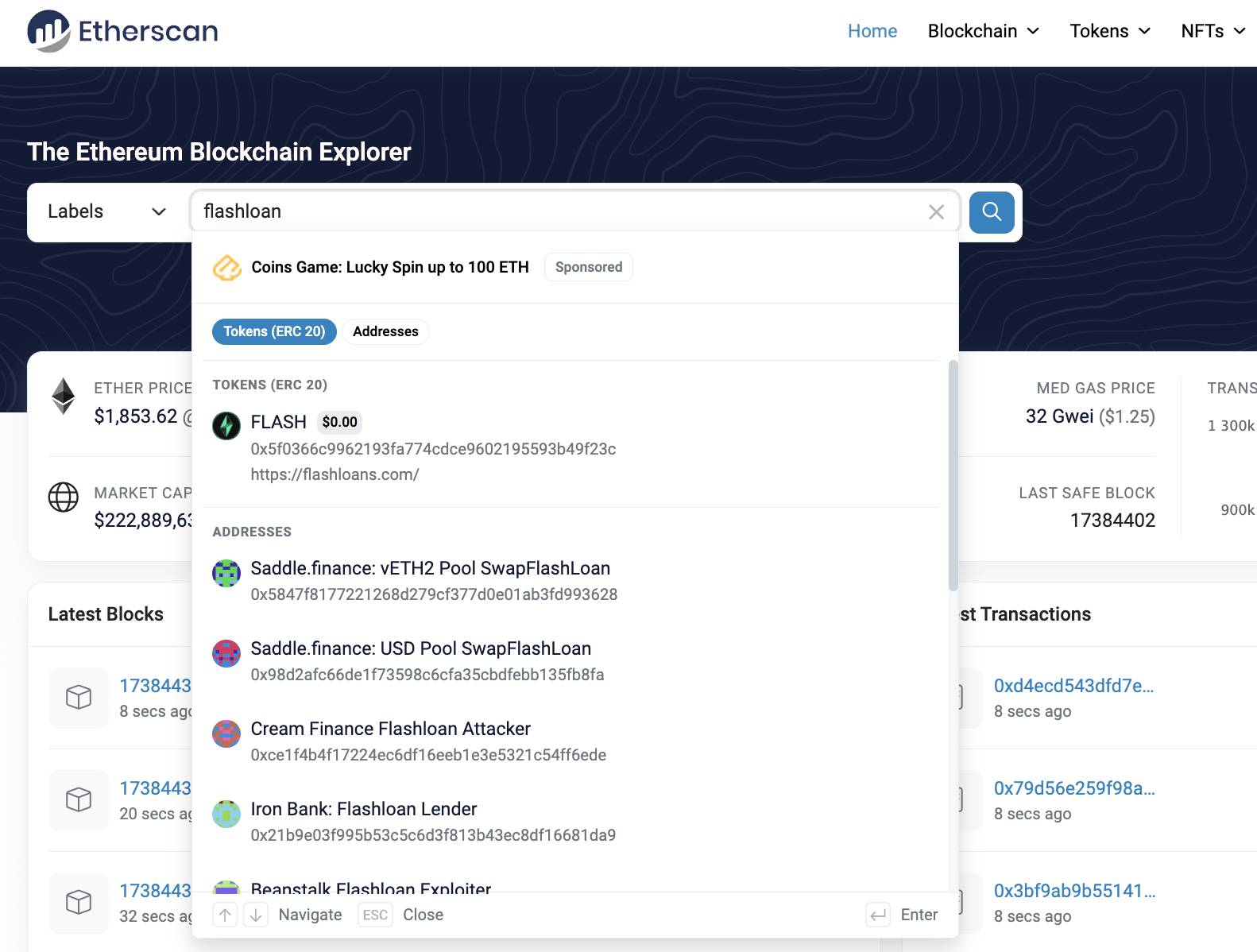Click the cube icon for block 8 secs ago

[79, 698]
